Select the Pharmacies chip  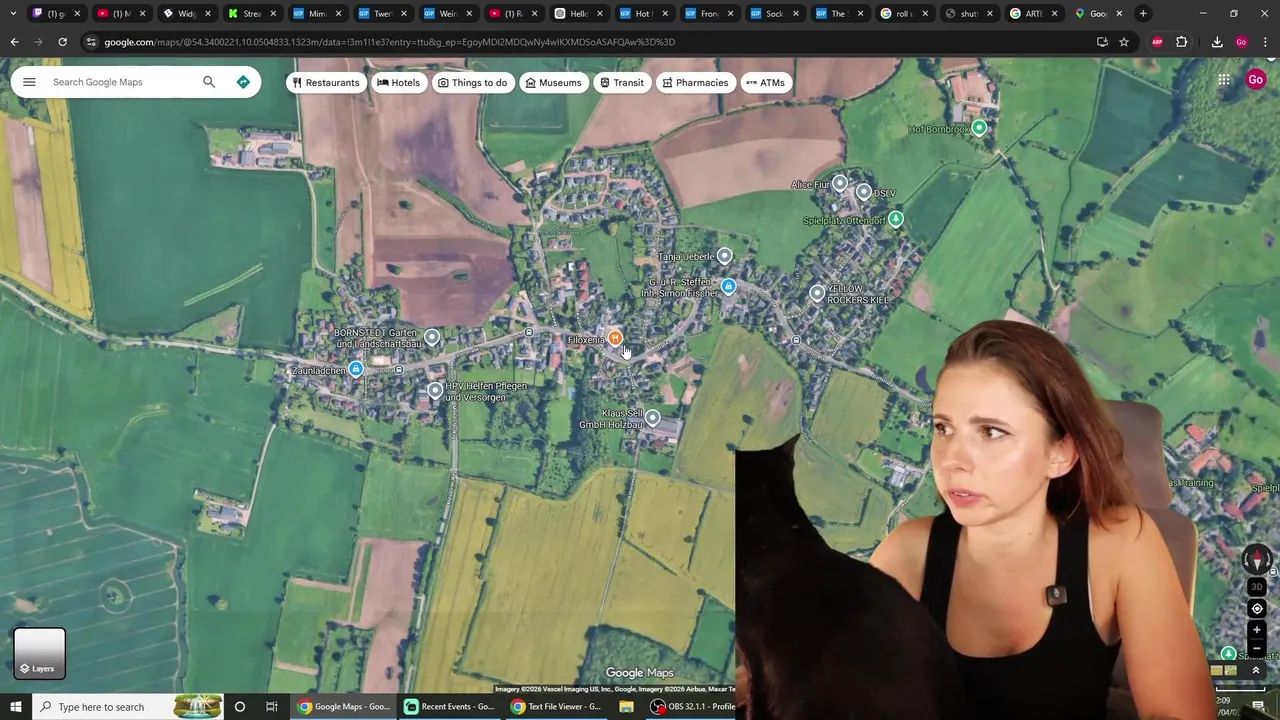click(x=695, y=83)
